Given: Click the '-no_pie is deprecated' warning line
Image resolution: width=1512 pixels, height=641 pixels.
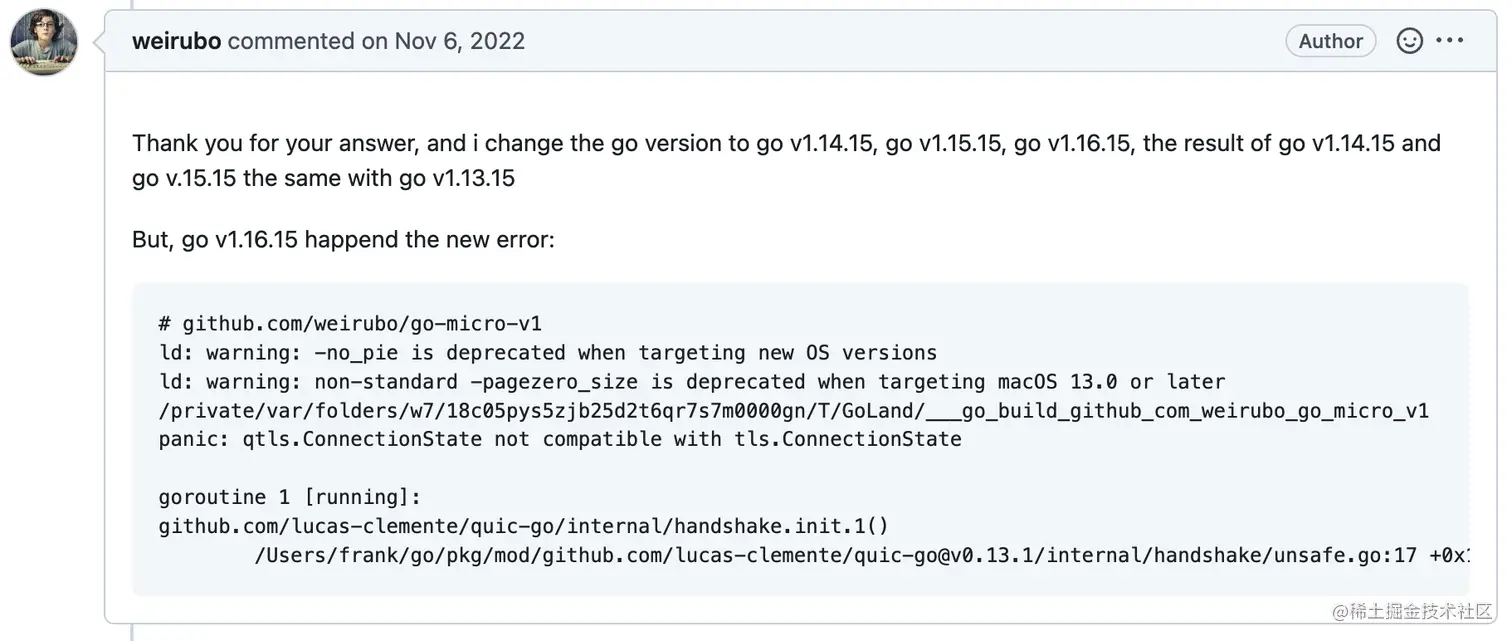Looking at the screenshot, I should click(548, 353).
